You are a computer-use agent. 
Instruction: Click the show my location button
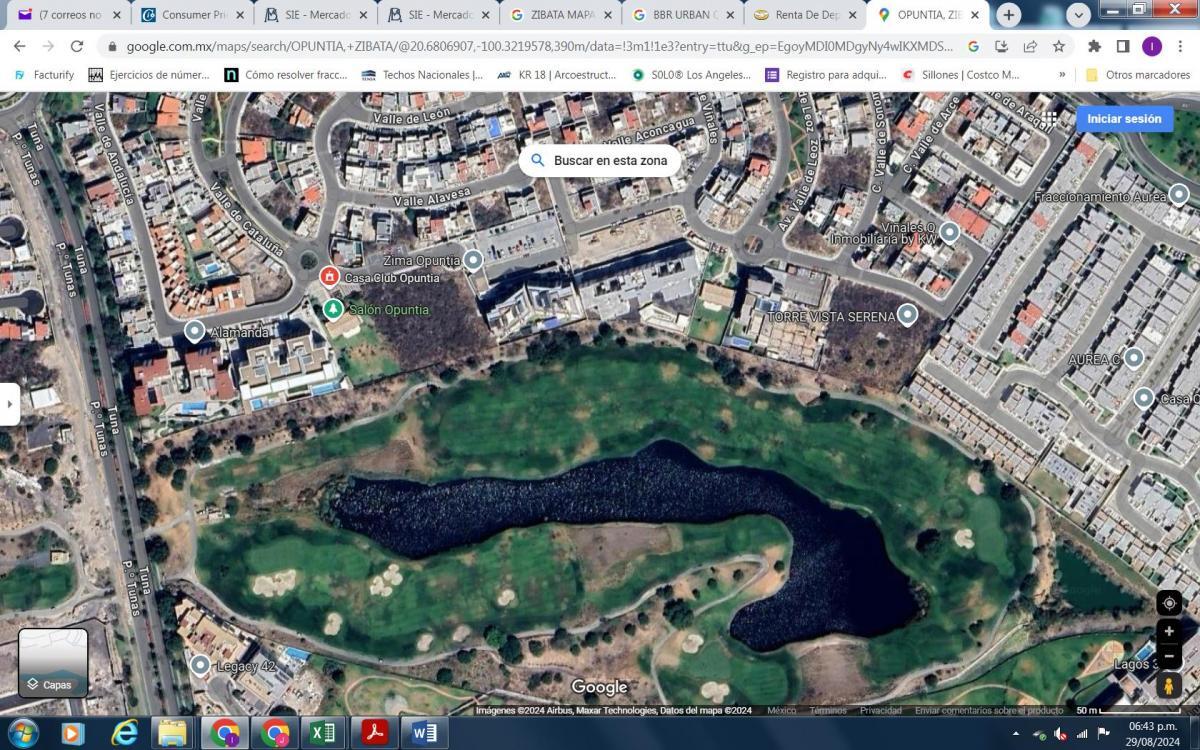point(1169,603)
